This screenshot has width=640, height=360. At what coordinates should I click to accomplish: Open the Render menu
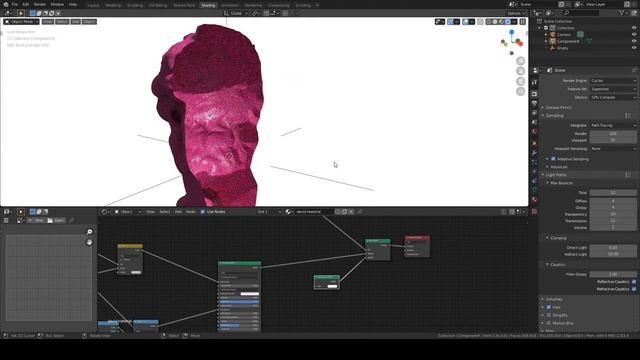pos(40,4)
